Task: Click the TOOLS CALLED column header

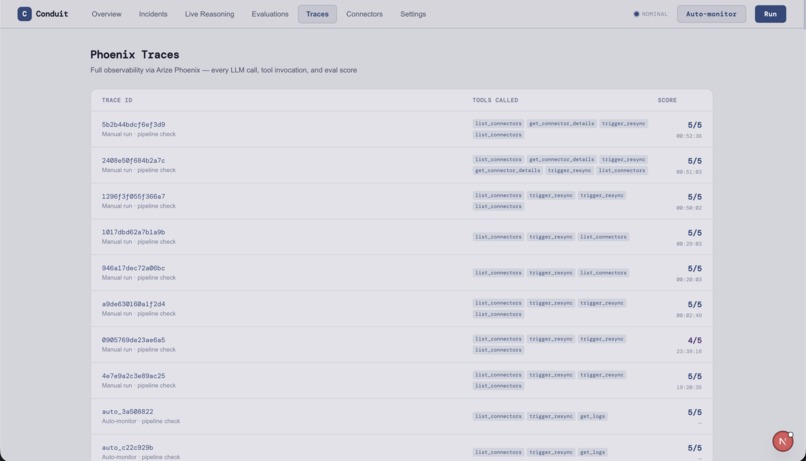Action: point(495,100)
